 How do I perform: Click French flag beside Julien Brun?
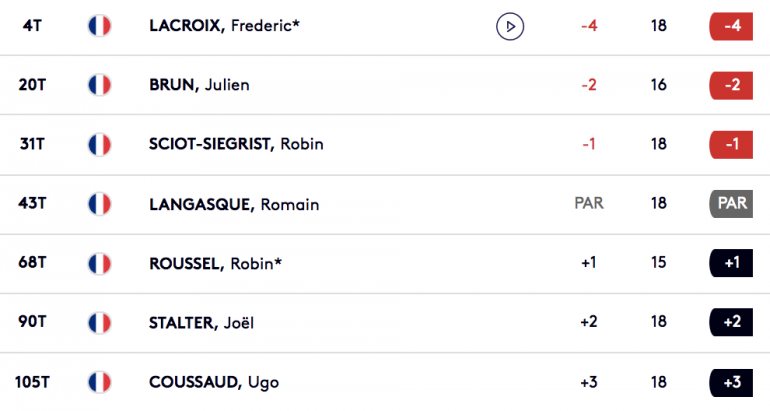[99, 85]
